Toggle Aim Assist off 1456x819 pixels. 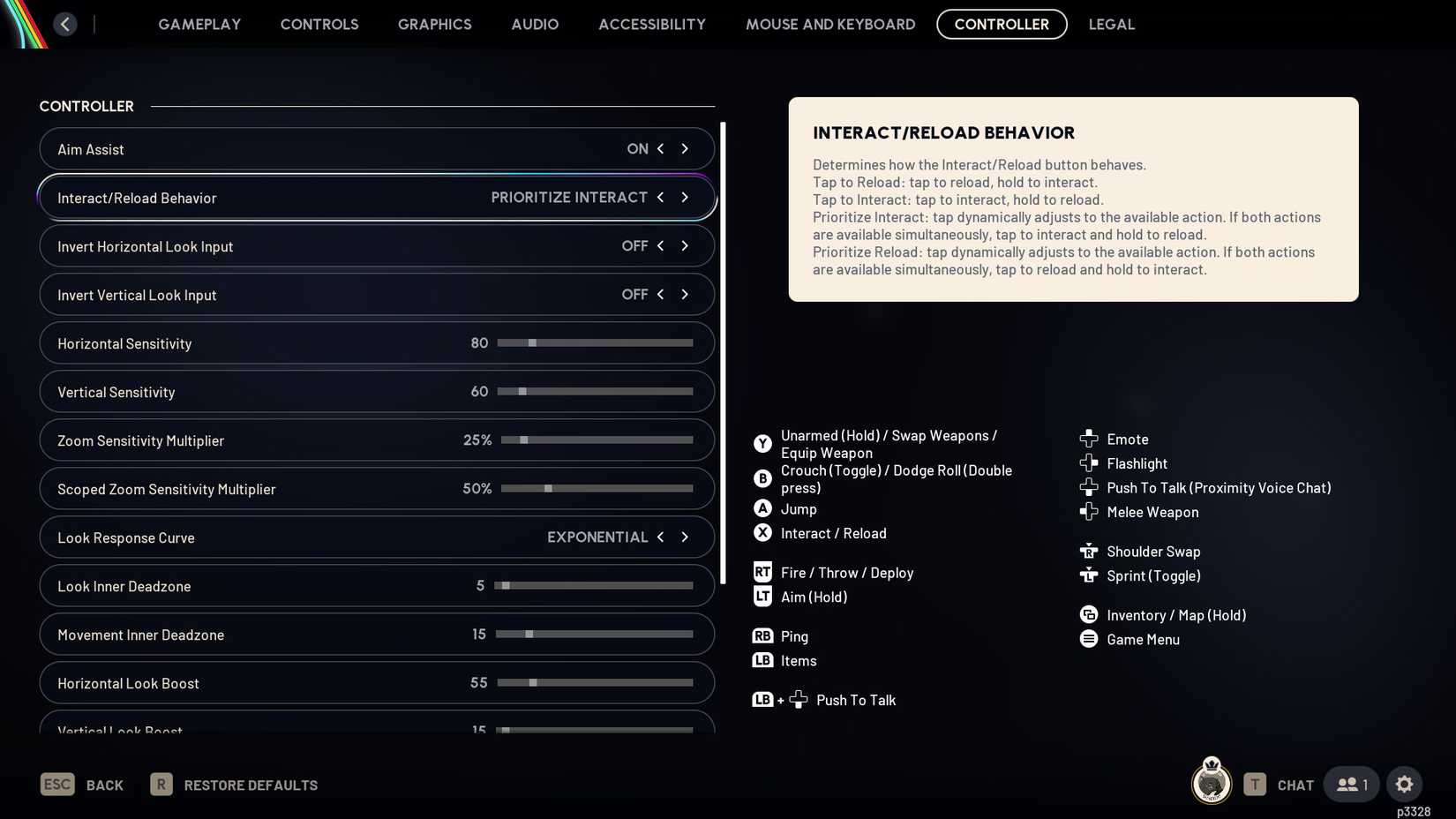click(x=685, y=148)
